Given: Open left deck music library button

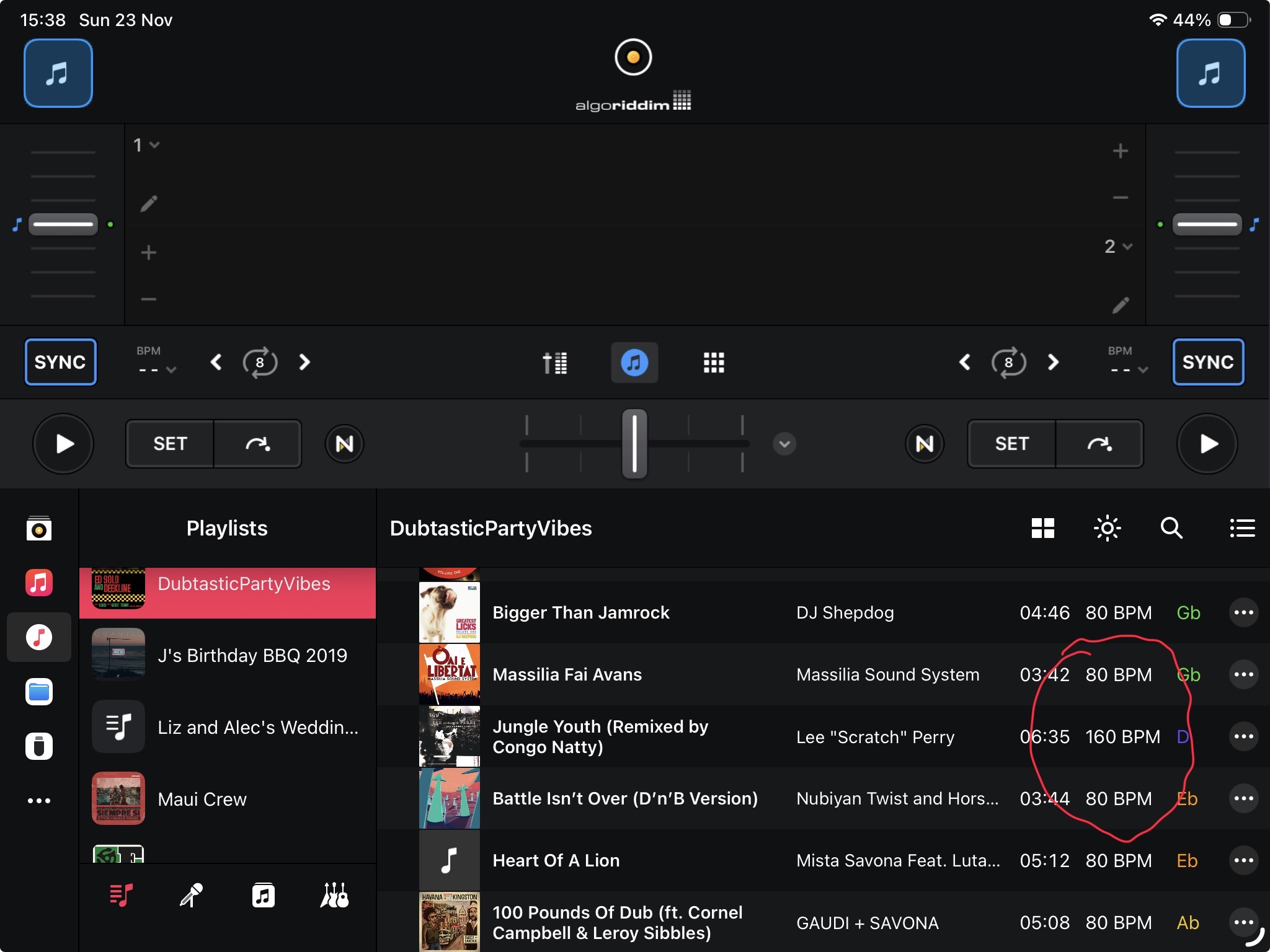Looking at the screenshot, I should pos(58,73).
